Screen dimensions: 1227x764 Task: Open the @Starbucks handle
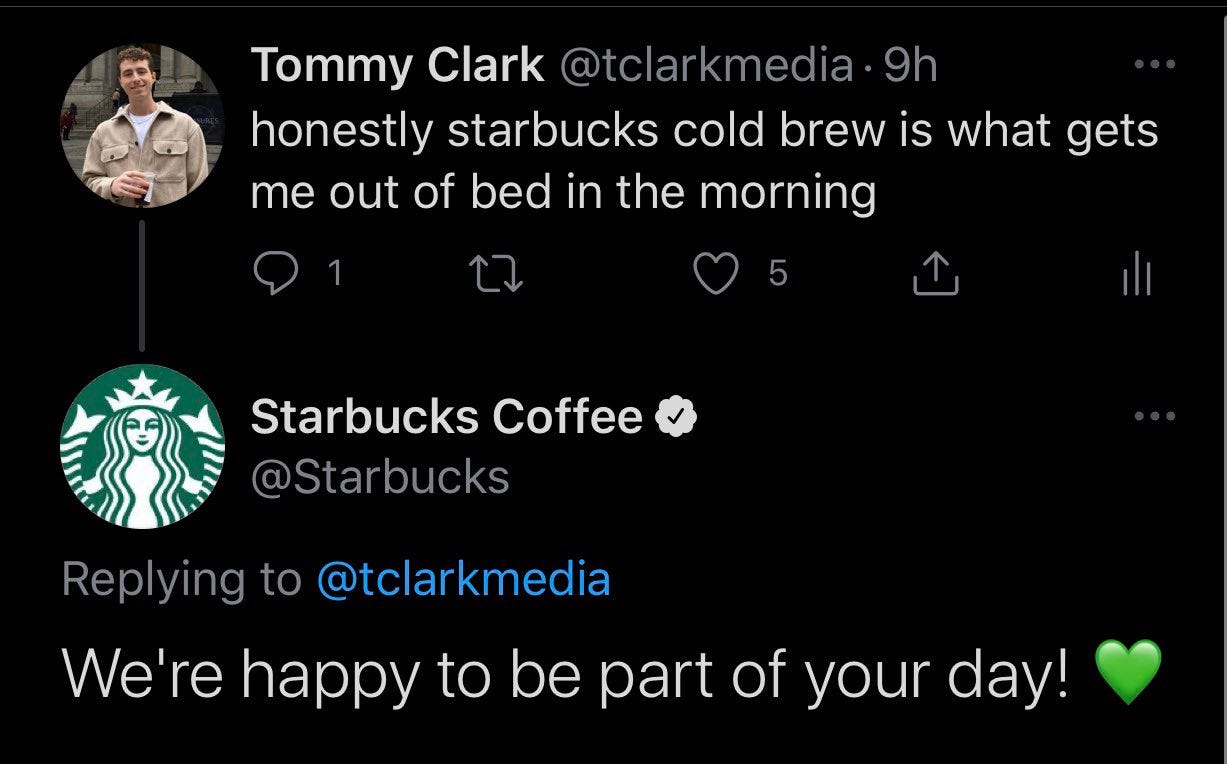[x=380, y=477]
